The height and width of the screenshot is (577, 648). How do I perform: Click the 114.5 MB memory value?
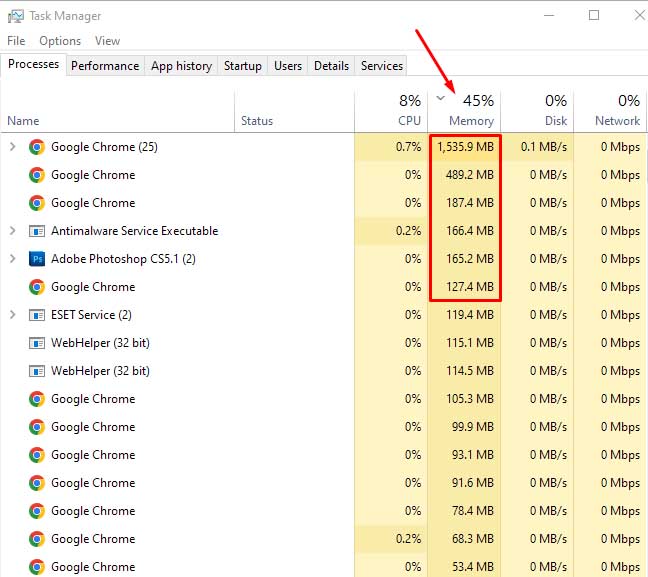(x=469, y=371)
